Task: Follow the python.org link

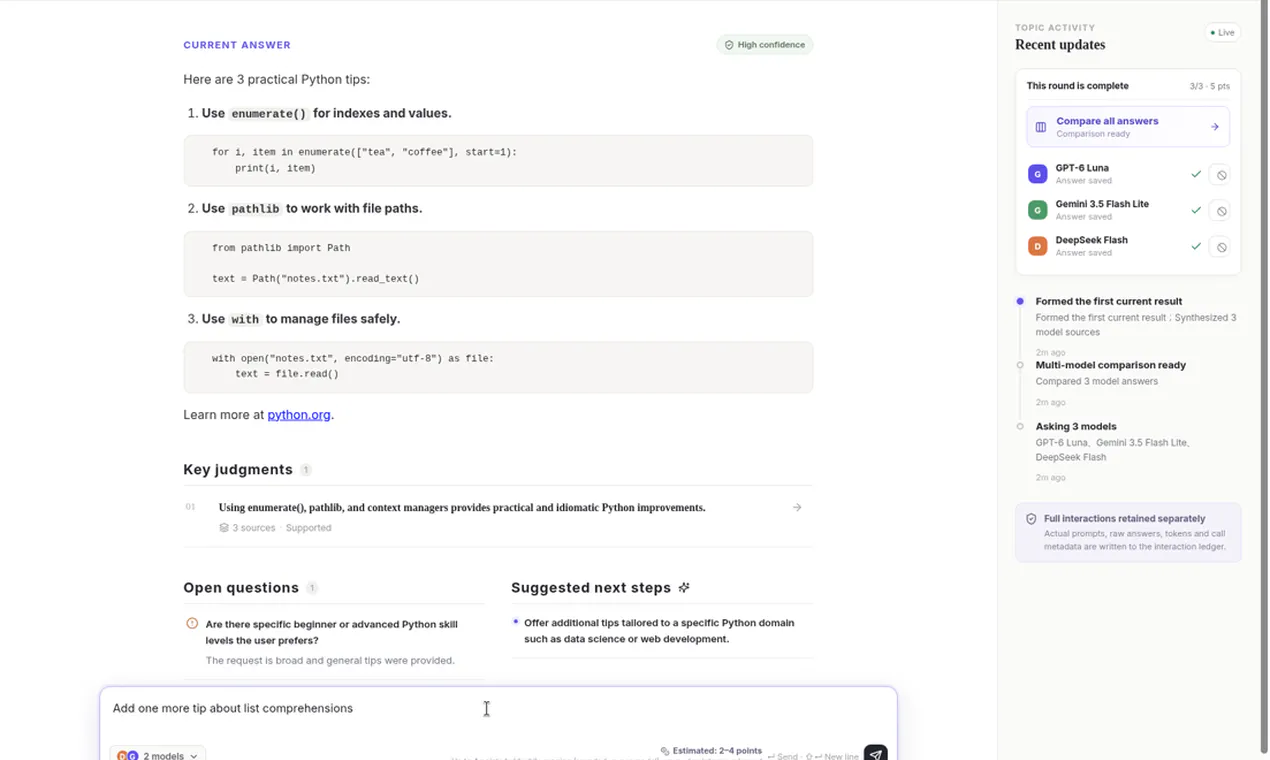Action: [x=299, y=415]
